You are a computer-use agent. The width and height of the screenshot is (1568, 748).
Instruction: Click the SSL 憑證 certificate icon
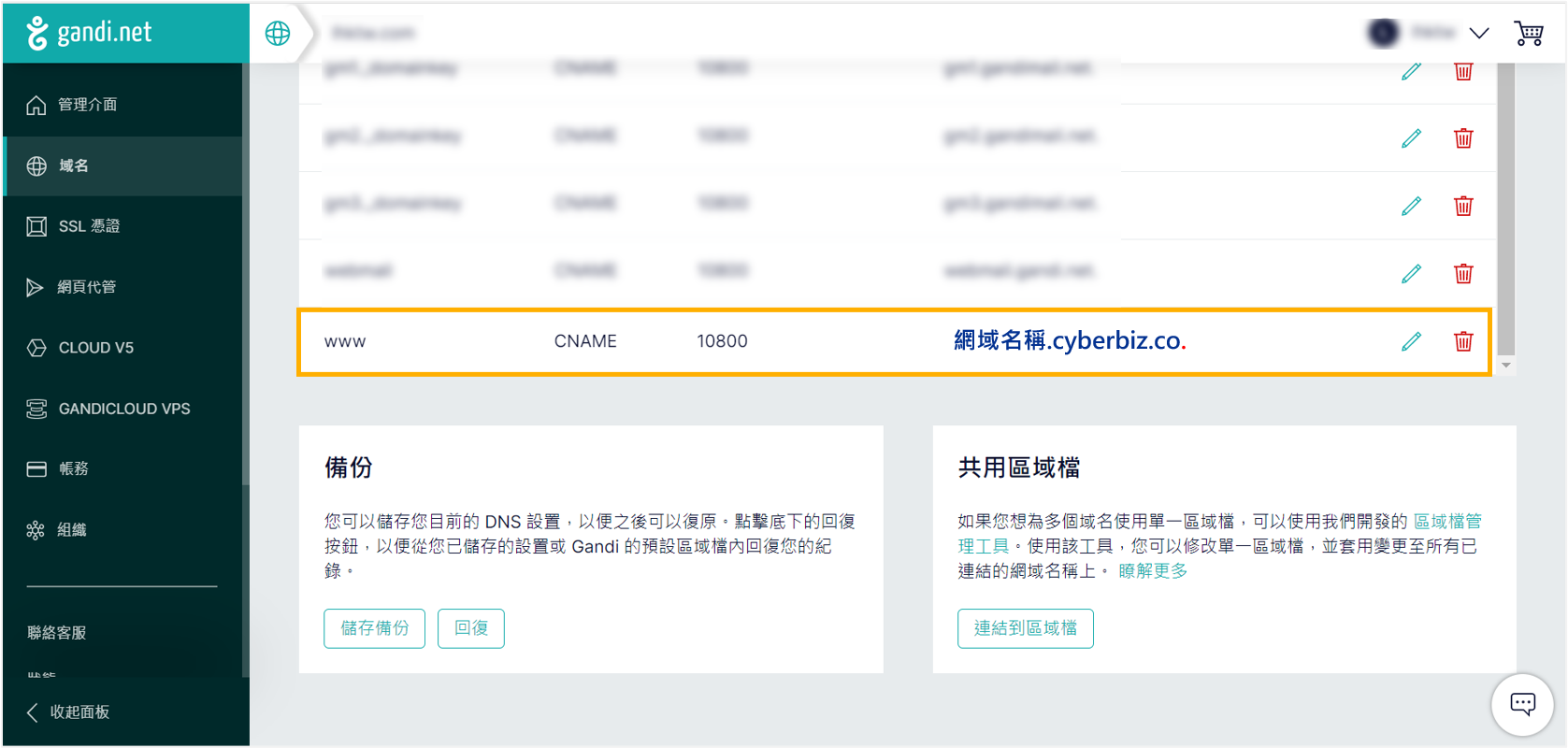click(36, 226)
